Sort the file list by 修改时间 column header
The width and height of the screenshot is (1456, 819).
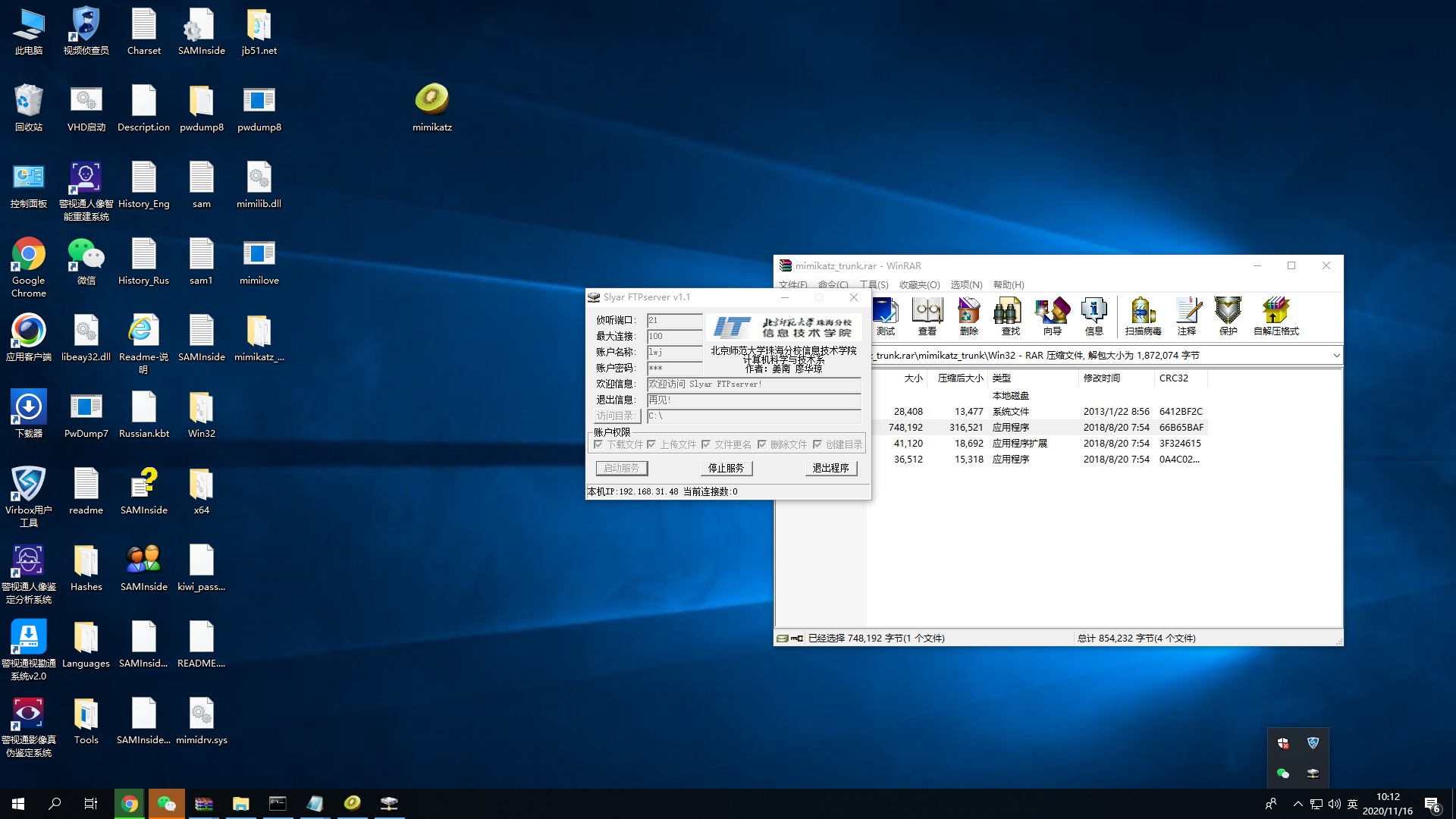point(1101,378)
